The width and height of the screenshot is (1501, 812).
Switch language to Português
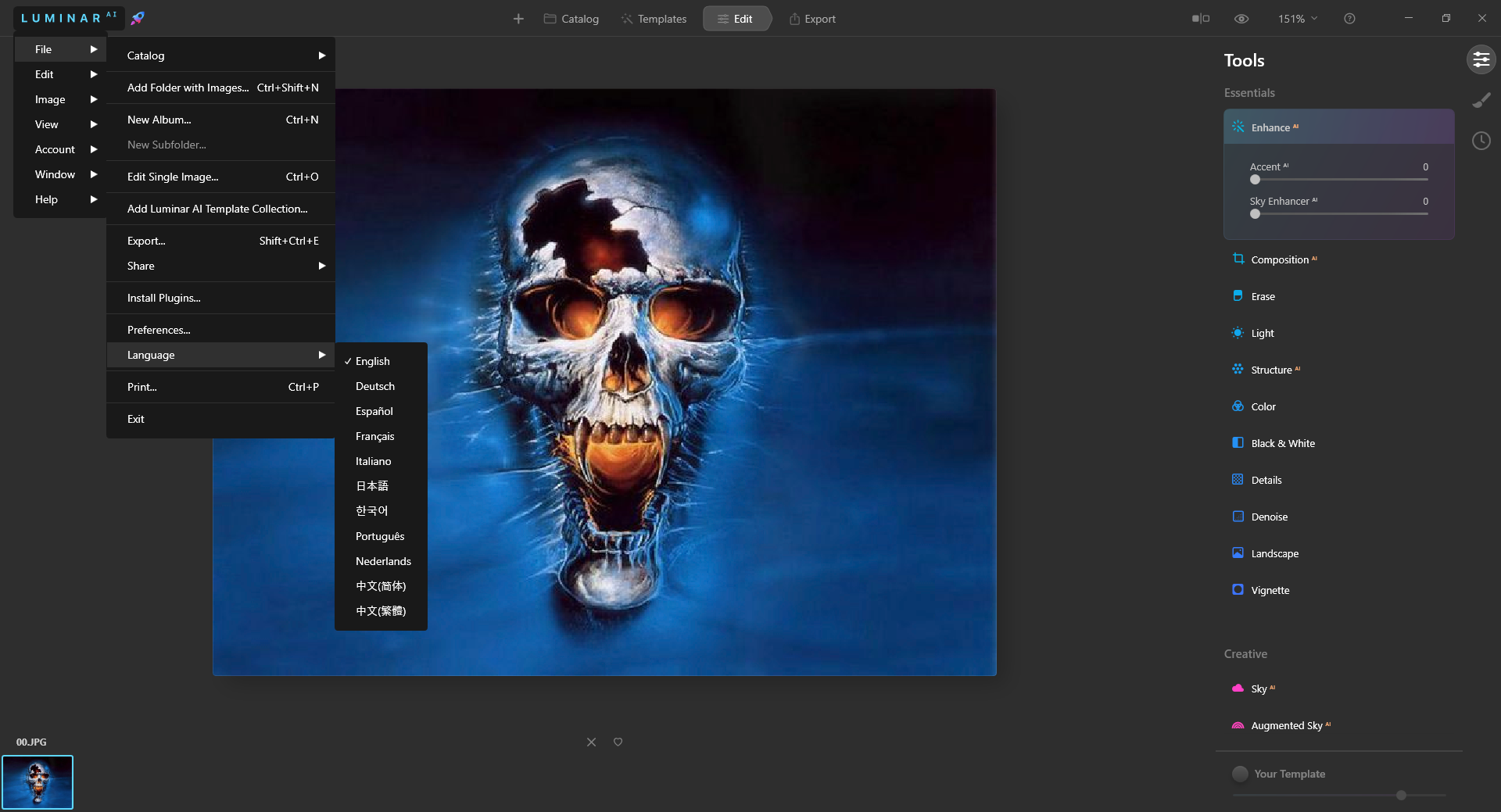[381, 536]
